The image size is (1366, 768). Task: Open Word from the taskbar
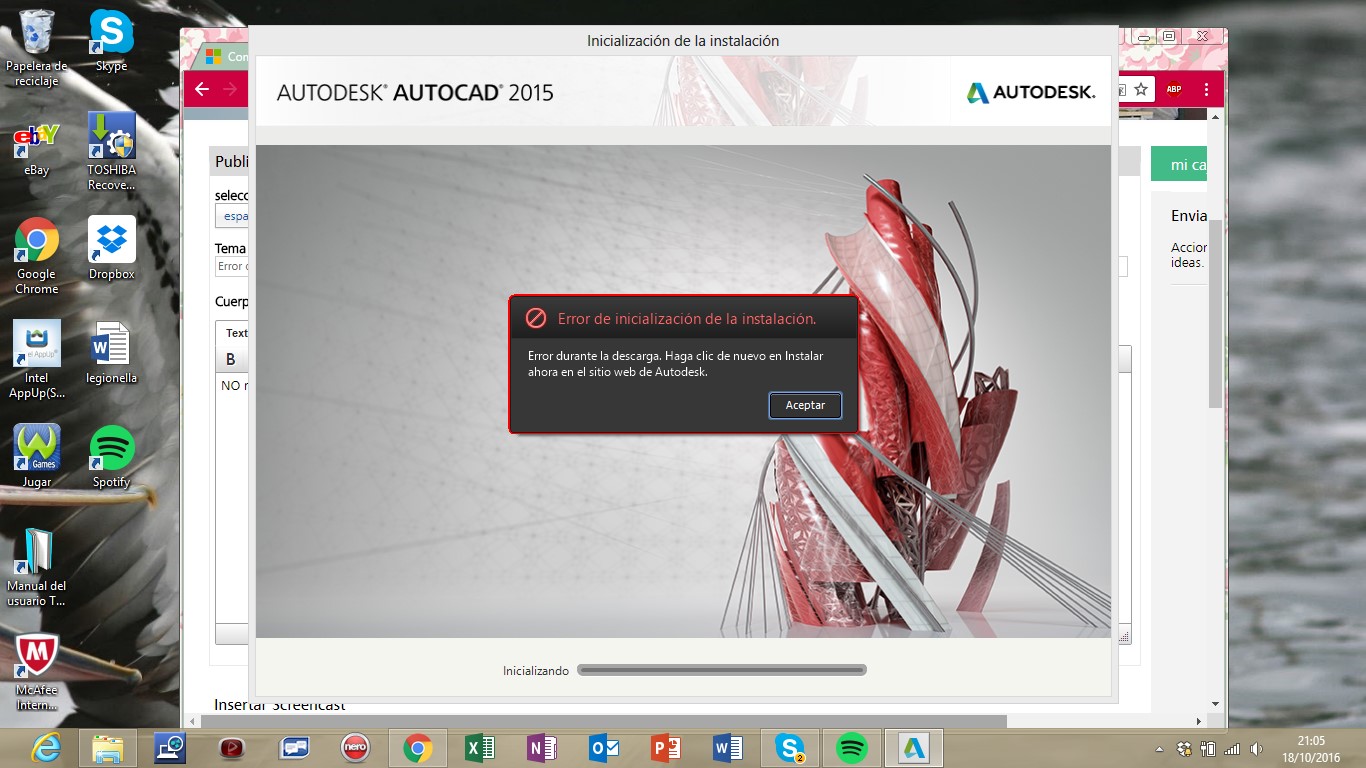tap(728, 748)
